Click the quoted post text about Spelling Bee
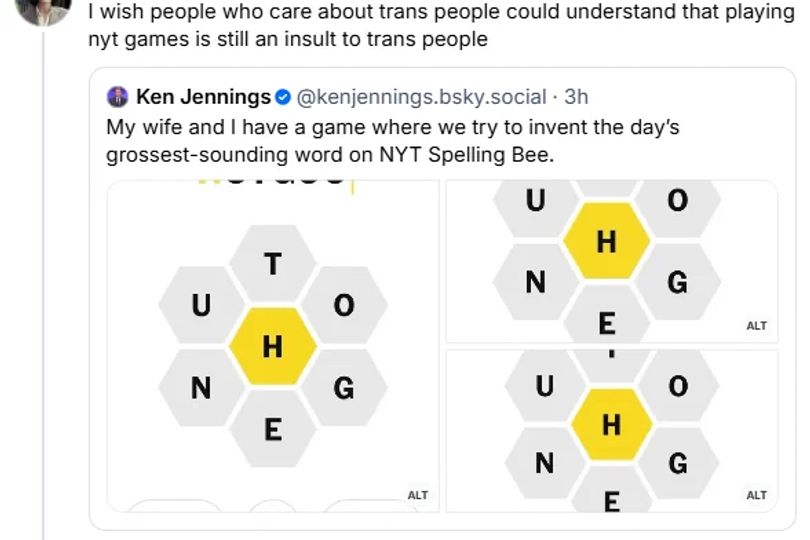 click(393, 141)
